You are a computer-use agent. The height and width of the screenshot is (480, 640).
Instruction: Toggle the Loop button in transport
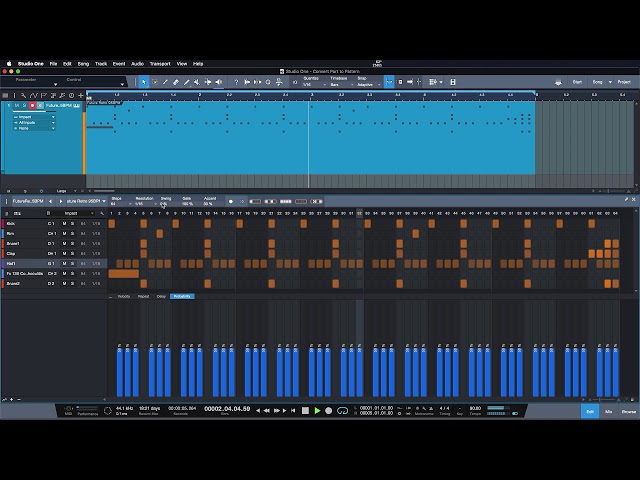pyautogui.click(x=342, y=411)
